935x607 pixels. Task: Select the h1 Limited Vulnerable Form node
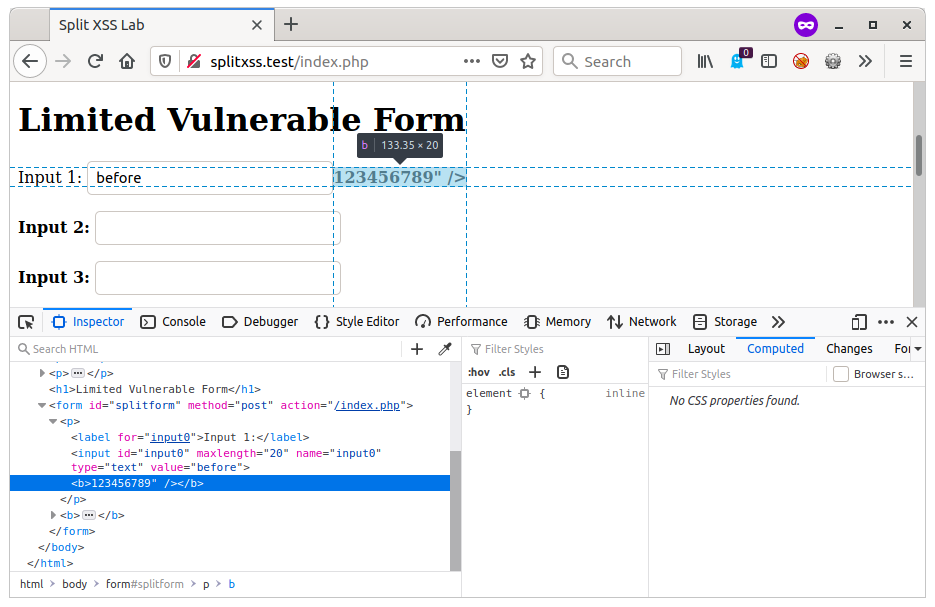(x=155, y=389)
